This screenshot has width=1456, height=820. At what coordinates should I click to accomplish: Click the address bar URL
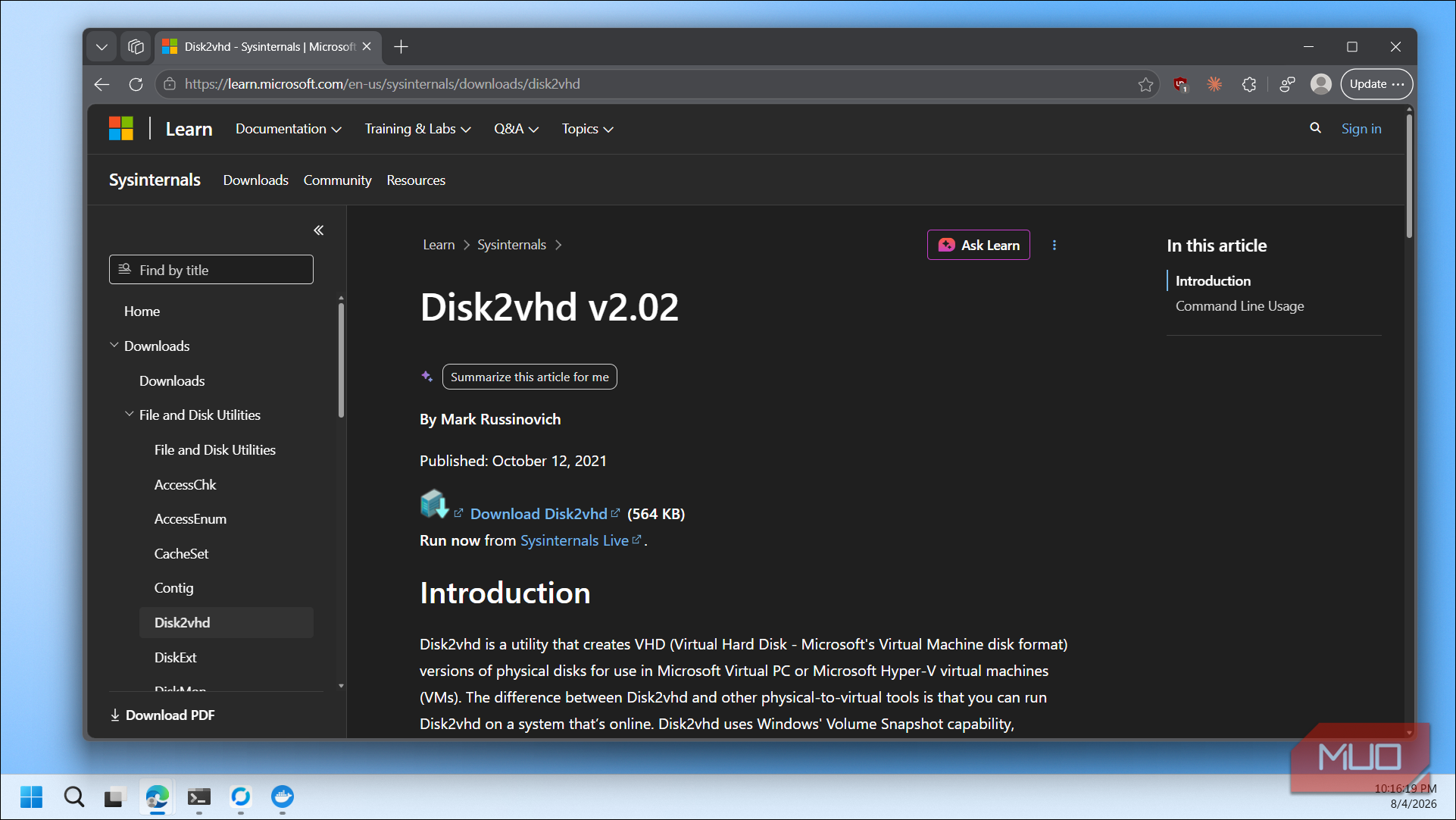[383, 84]
